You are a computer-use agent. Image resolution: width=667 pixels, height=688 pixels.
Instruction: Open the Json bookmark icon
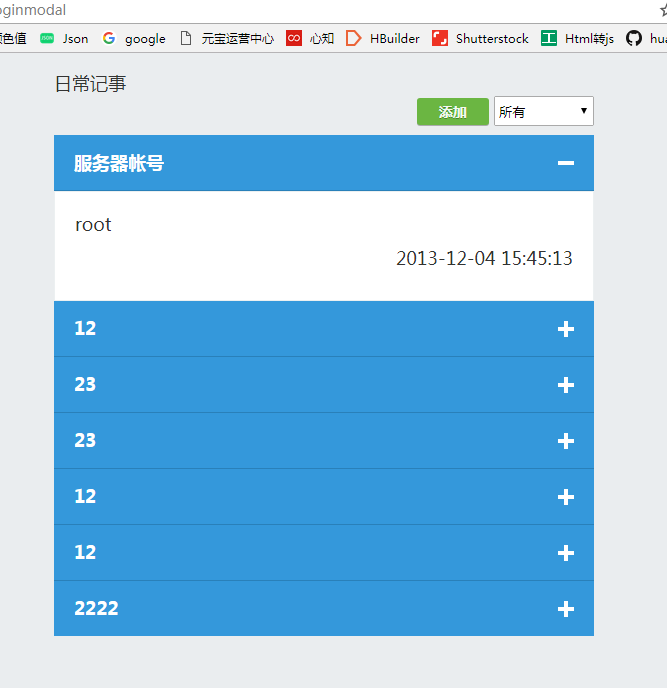[x=47, y=38]
